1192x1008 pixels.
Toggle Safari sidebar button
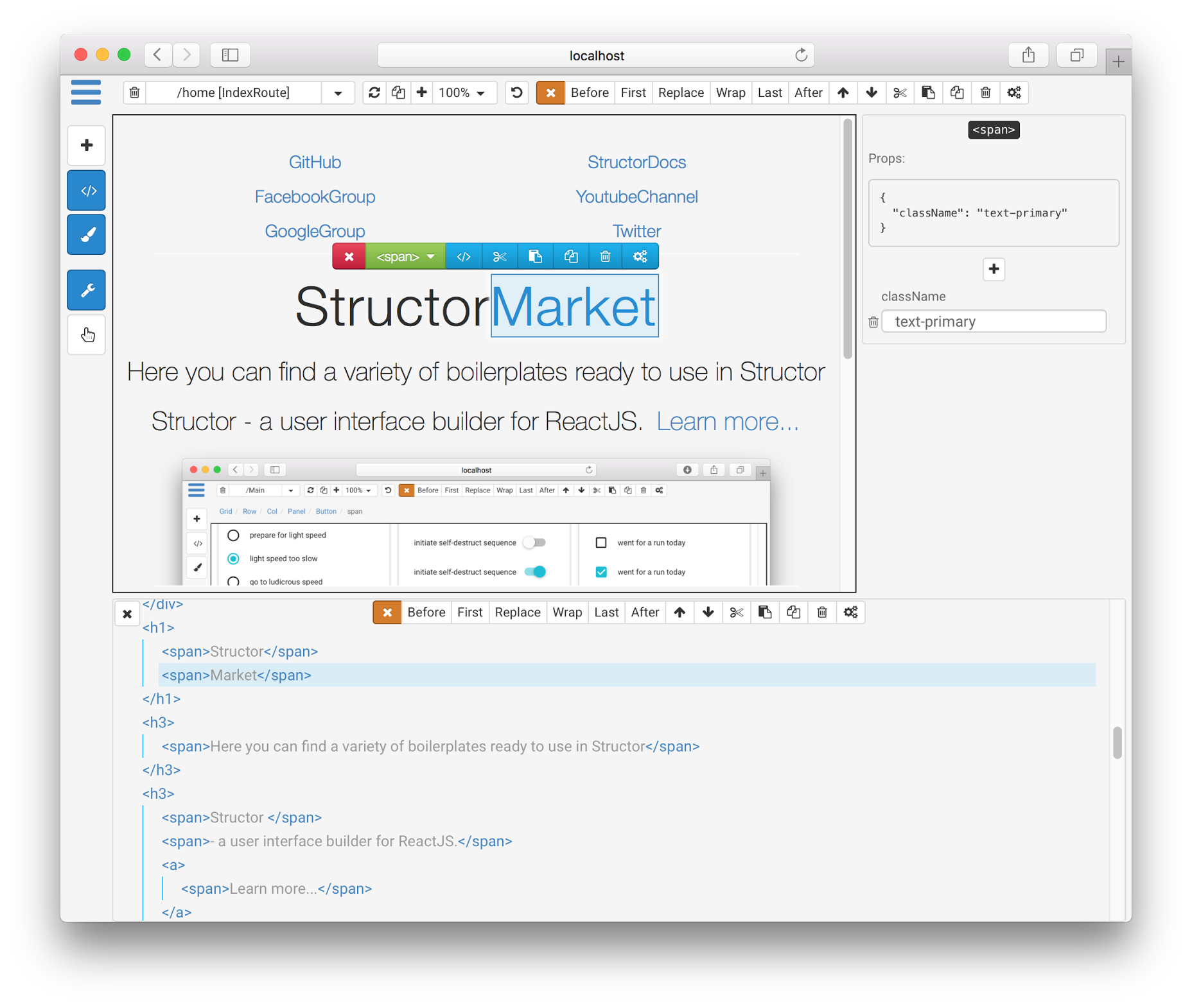[x=230, y=55]
